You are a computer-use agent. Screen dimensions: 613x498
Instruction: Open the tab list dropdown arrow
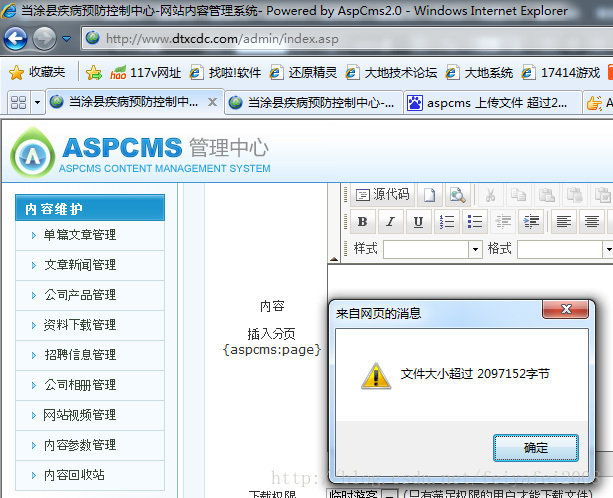pos(38,103)
